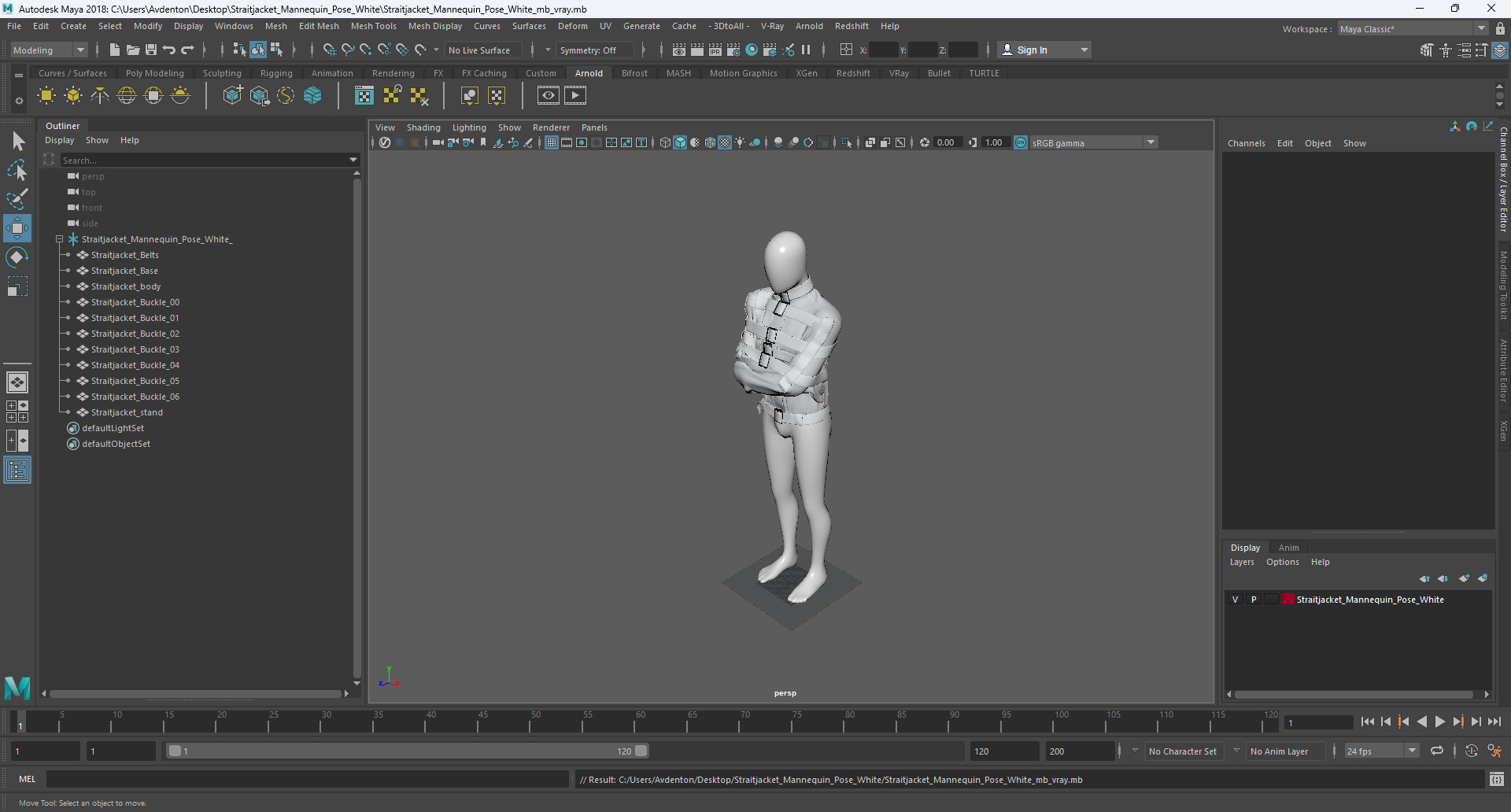
Task: Redo the last action
Action: [187, 50]
